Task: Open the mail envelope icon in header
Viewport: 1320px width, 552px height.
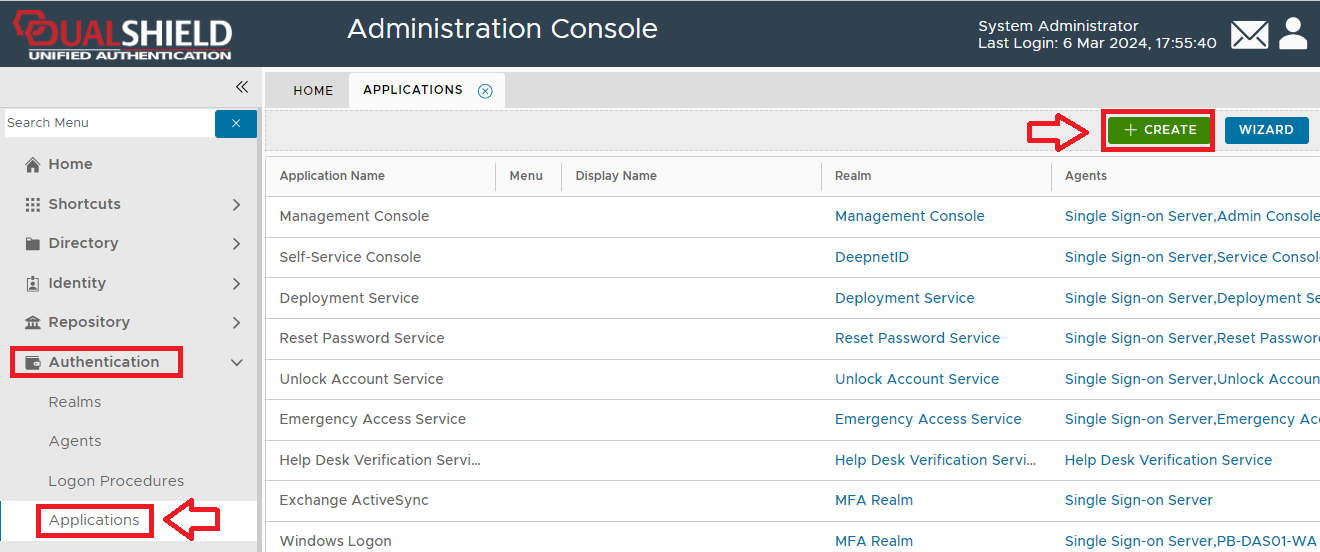Action: (1249, 35)
